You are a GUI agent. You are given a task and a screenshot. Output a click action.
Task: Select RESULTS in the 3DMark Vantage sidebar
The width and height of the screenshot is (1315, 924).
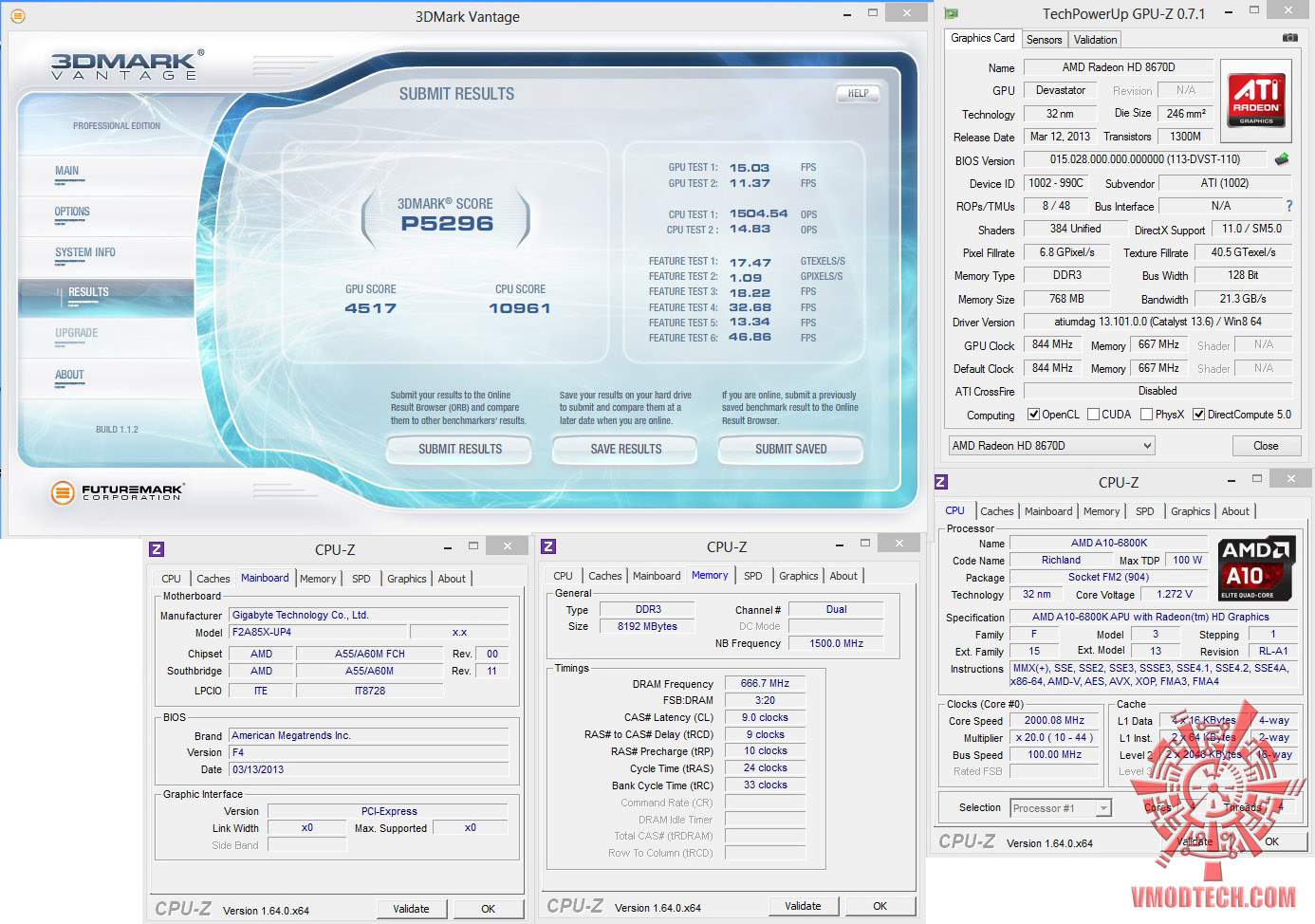(106, 297)
